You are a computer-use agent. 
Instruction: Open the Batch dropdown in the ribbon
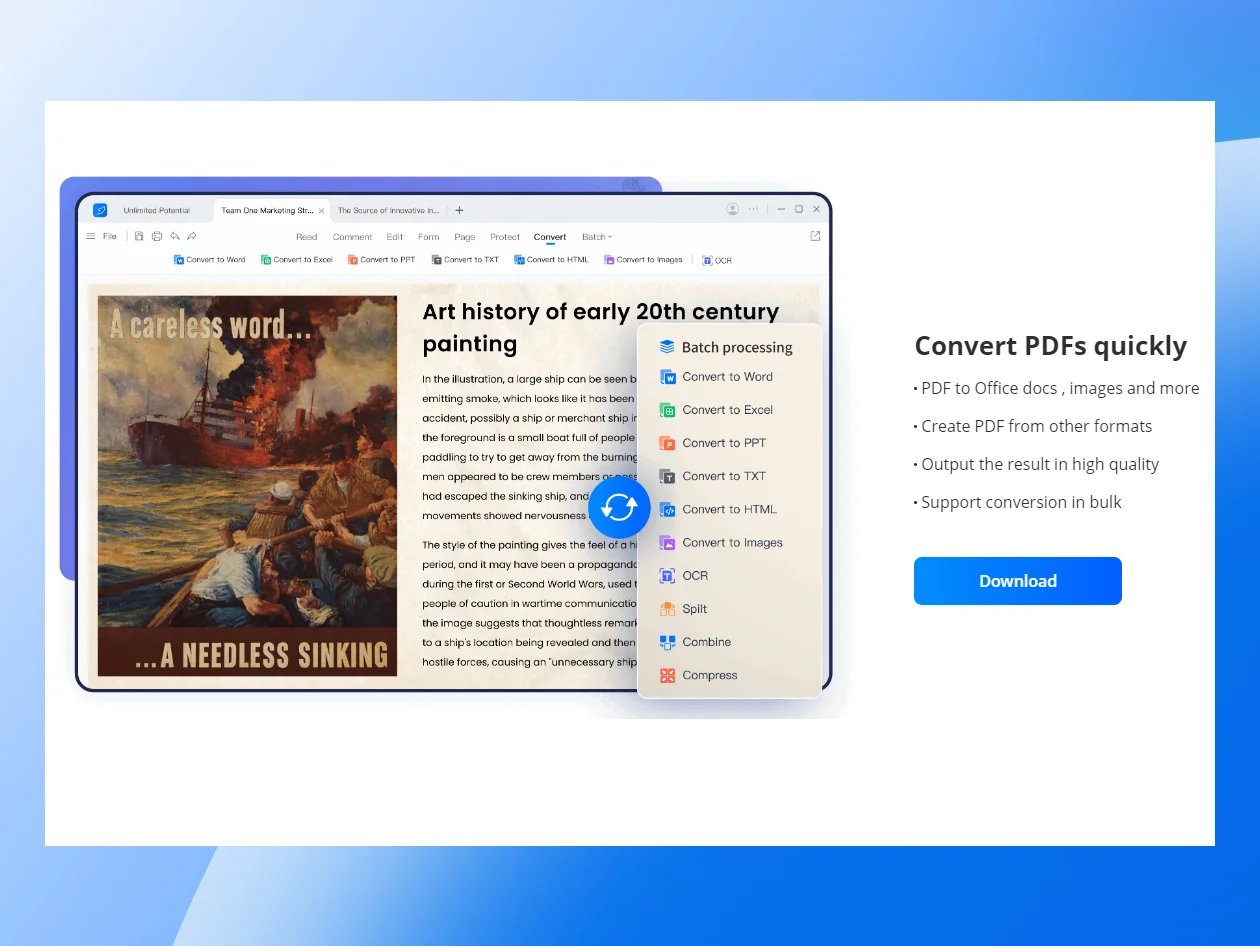tap(596, 237)
